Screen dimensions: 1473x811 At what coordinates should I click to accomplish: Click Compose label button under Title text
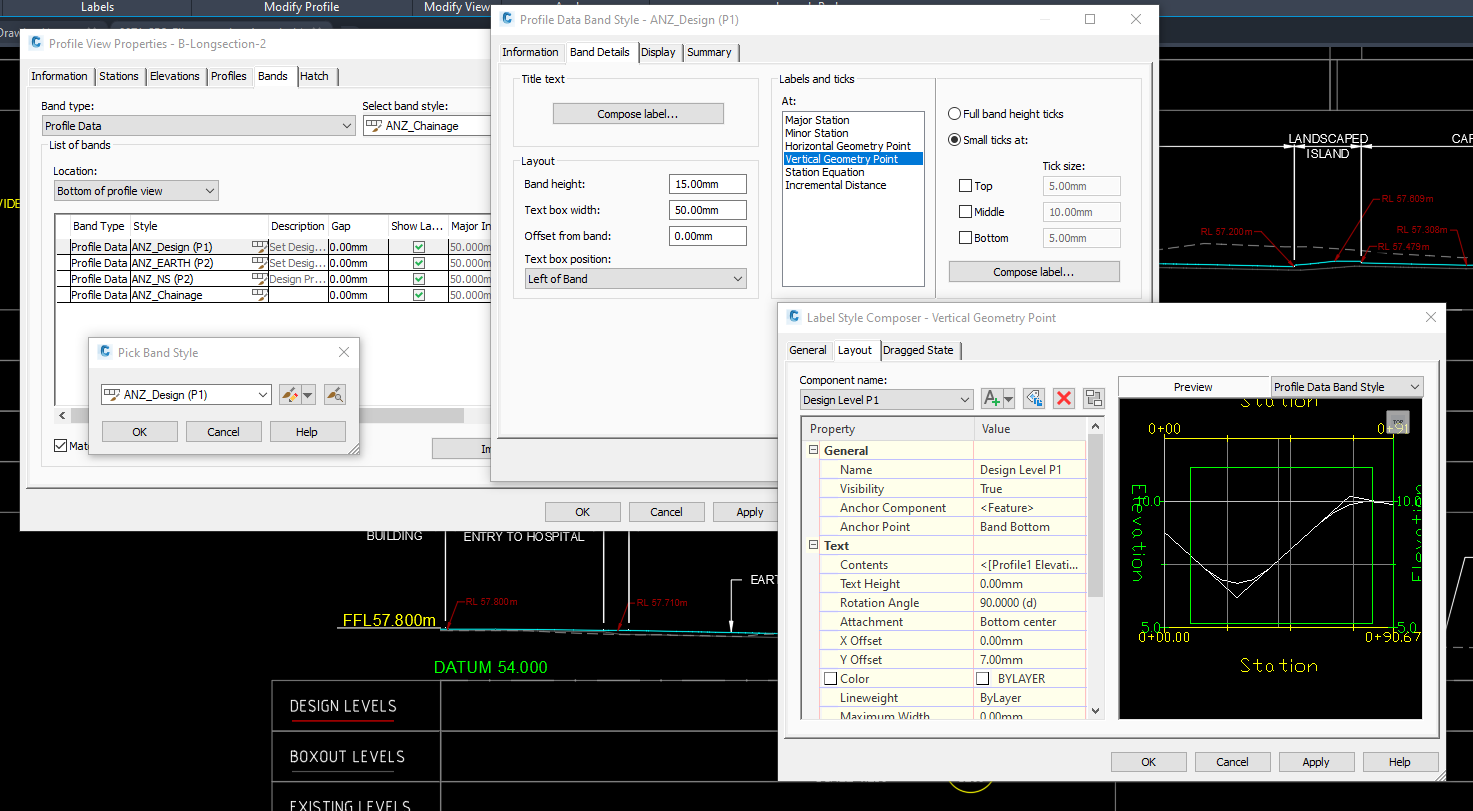(637, 114)
